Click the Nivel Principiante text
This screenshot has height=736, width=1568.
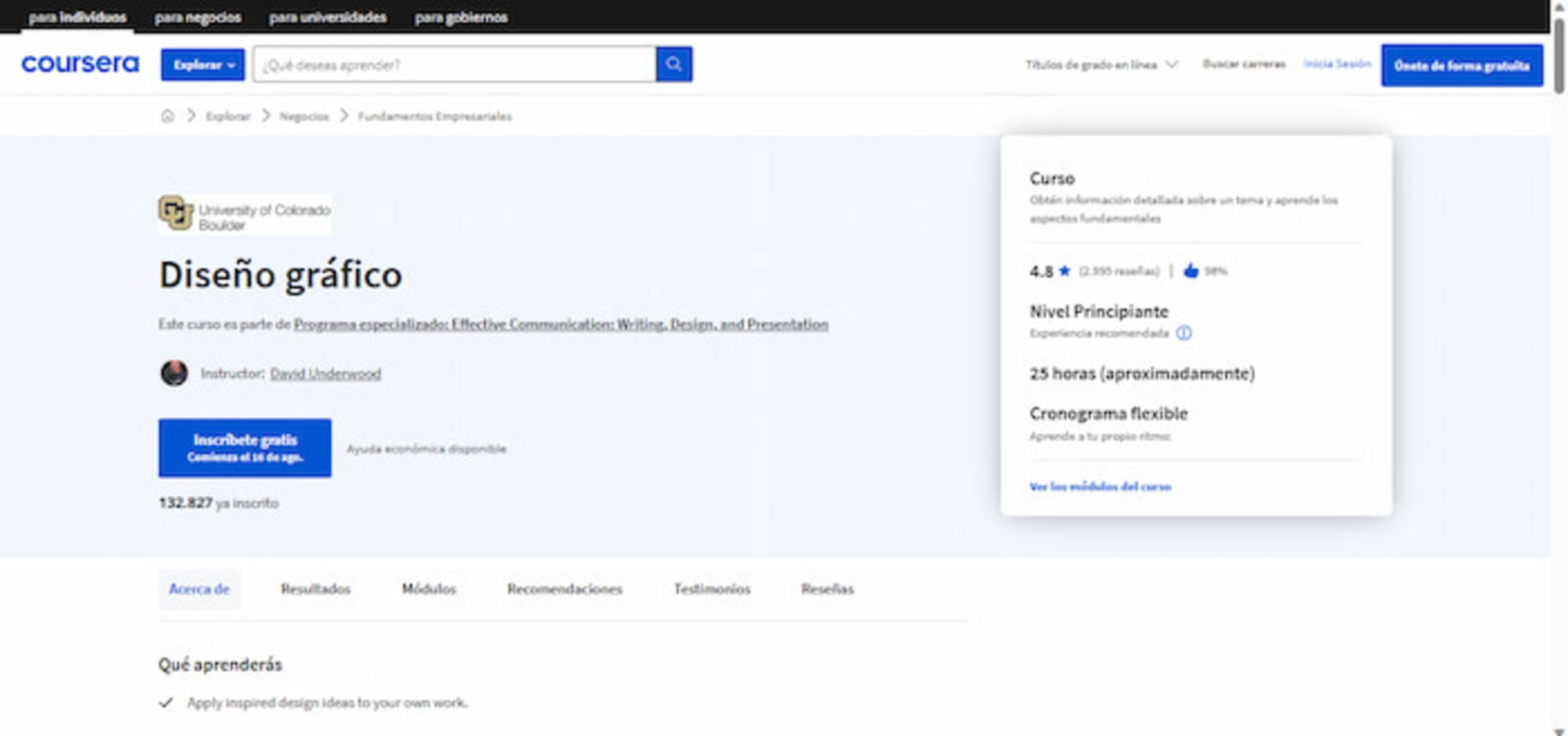[1099, 312]
